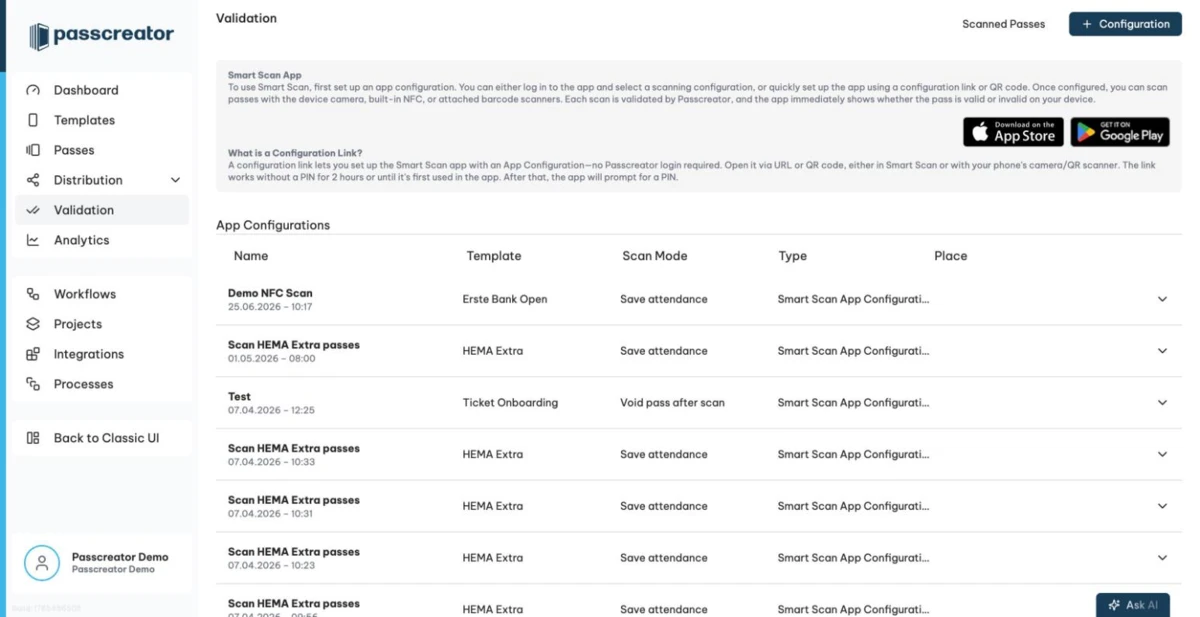Open the Analytics section
This screenshot has width=1200, height=617.
point(102,240)
